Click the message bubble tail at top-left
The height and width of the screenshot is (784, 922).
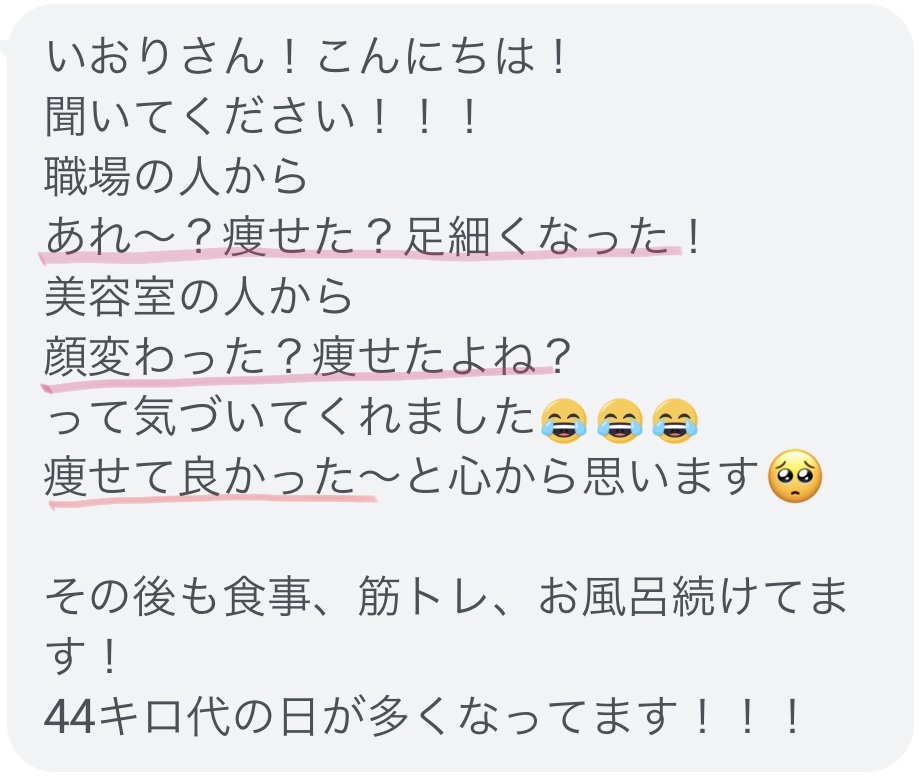5,48
